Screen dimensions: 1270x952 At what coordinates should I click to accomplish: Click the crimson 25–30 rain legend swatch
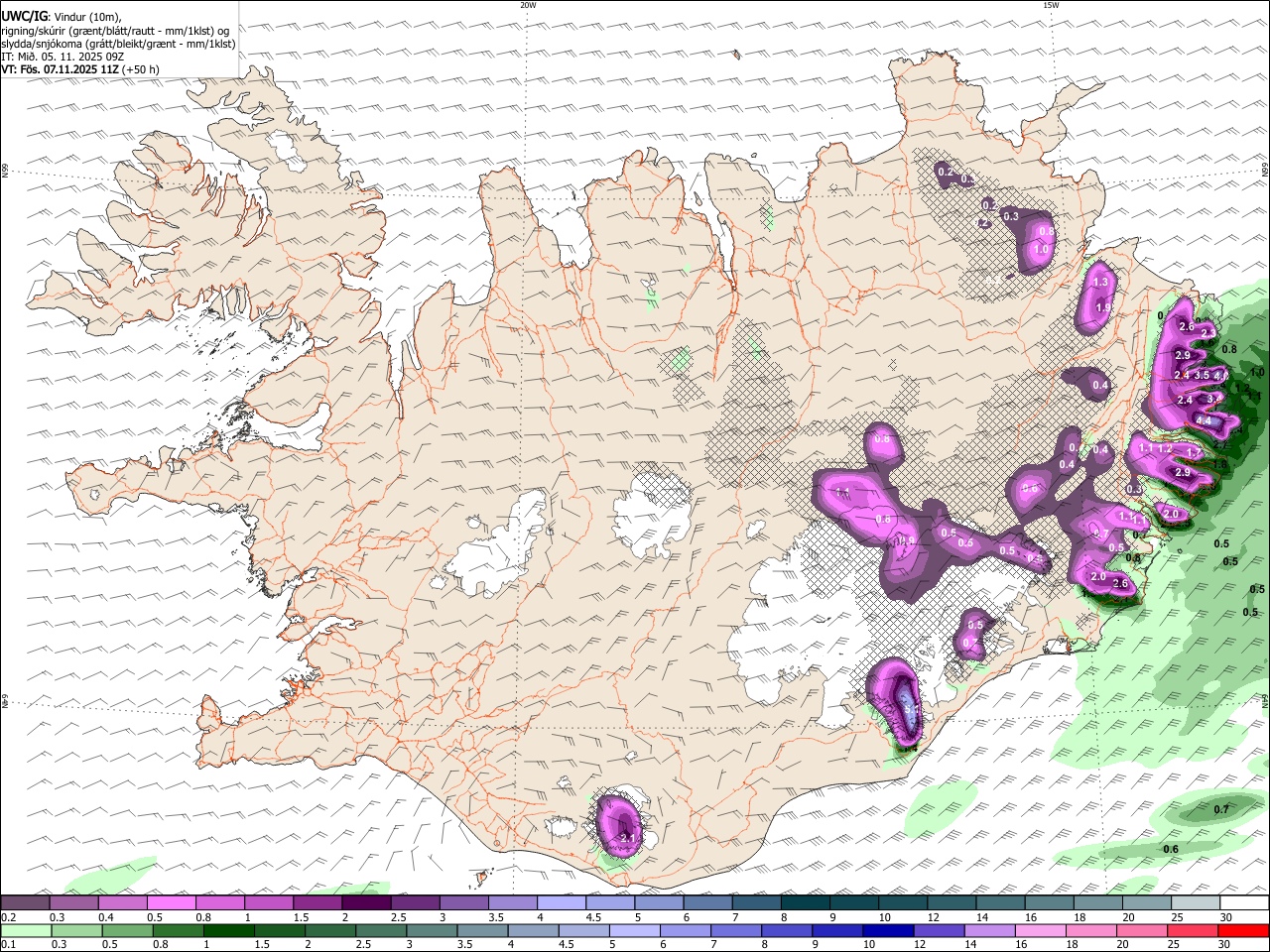tap(1193, 931)
